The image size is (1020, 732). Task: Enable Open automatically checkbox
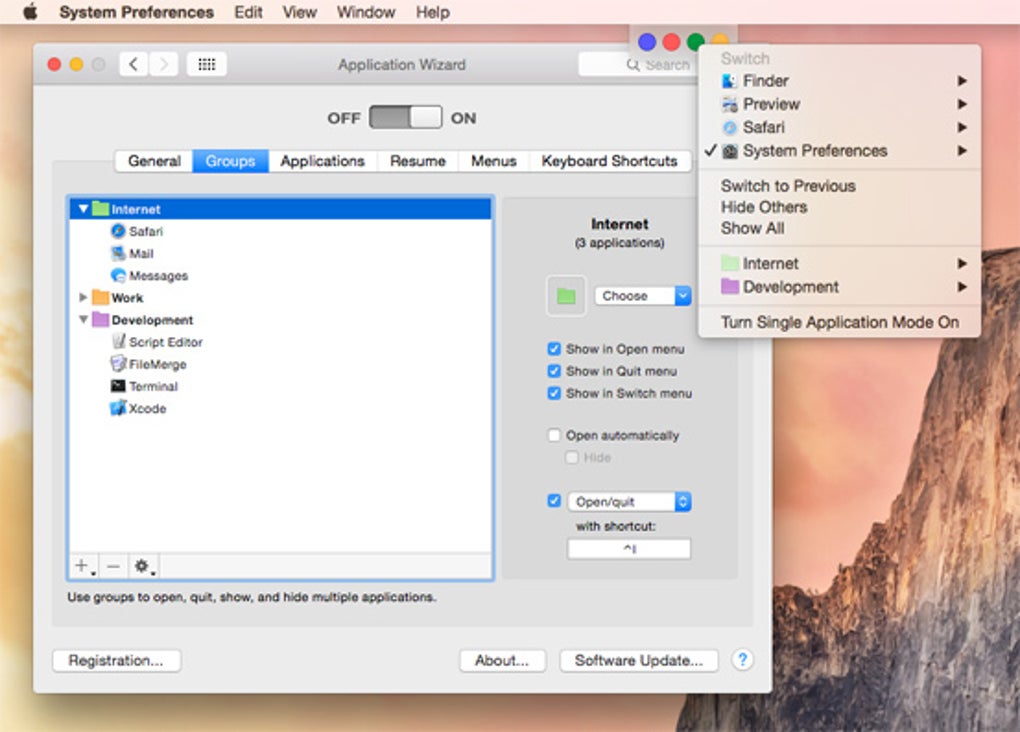tap(554, 435)
